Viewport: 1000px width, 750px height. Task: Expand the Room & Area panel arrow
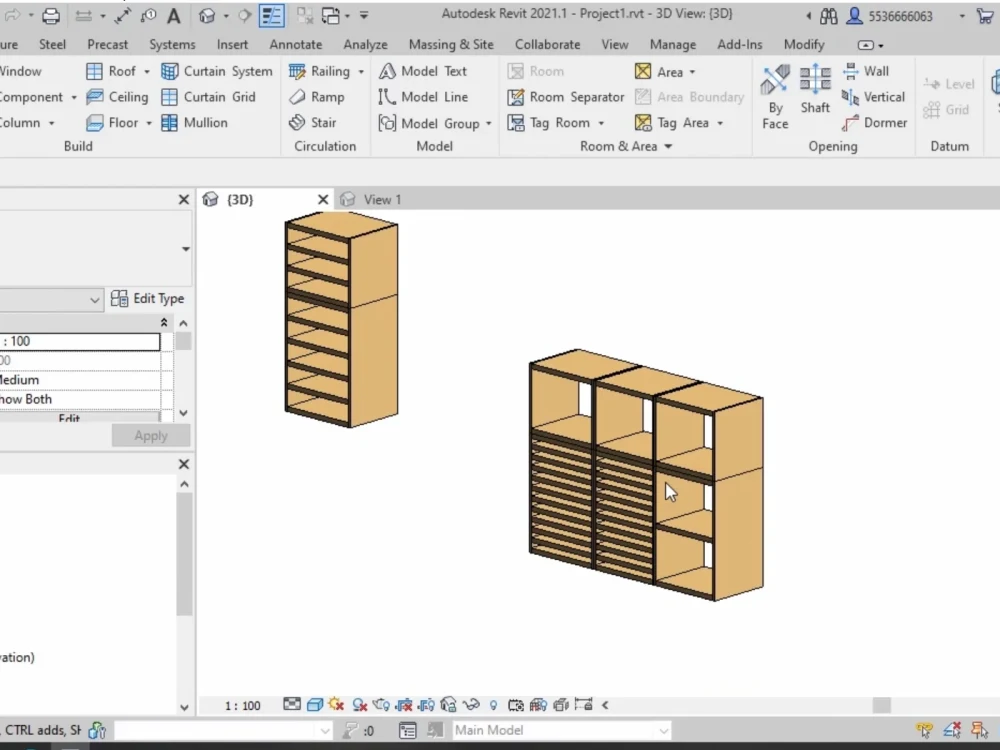pos(668,147)
